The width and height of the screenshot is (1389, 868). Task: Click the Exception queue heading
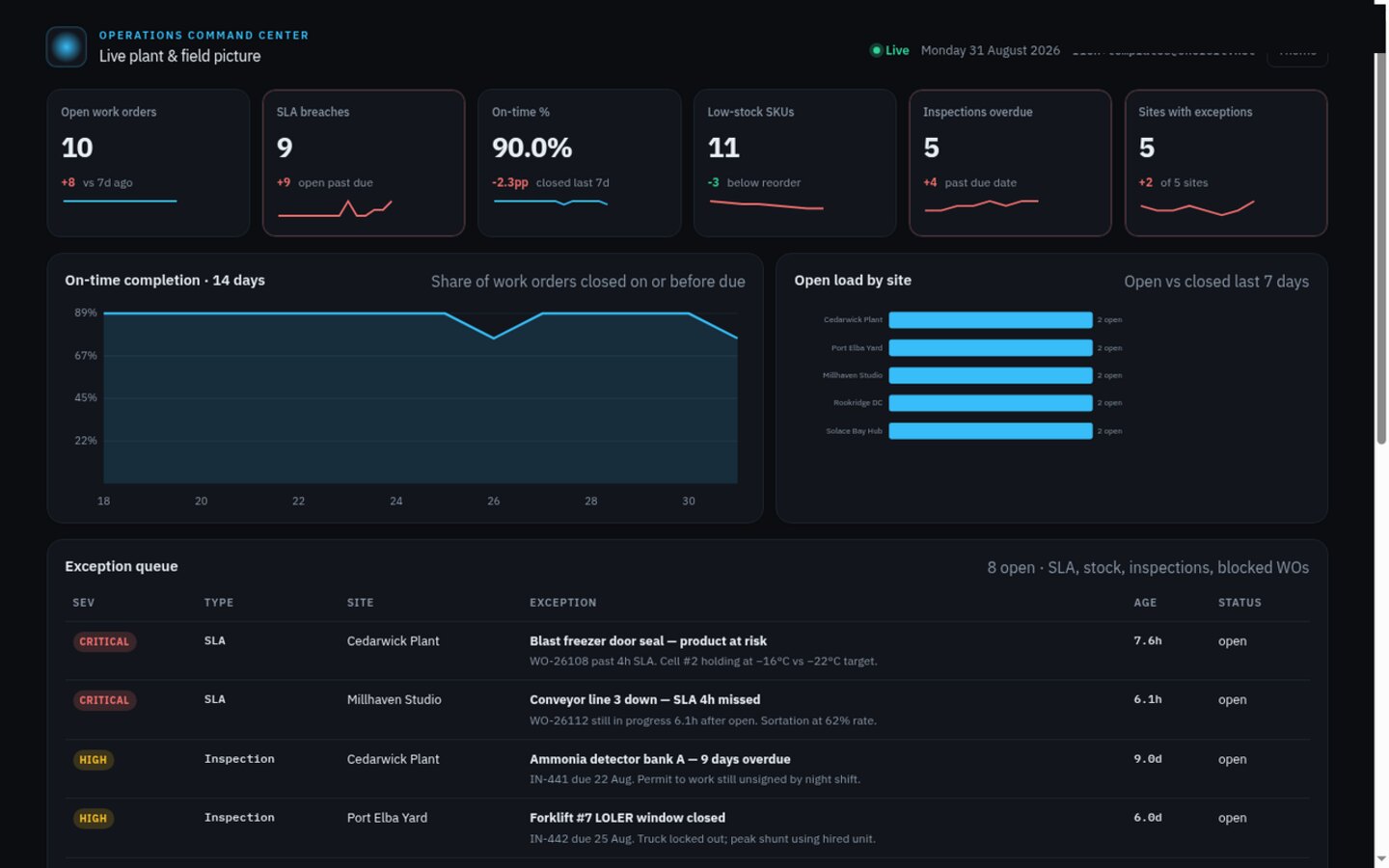tap(122, 566)
